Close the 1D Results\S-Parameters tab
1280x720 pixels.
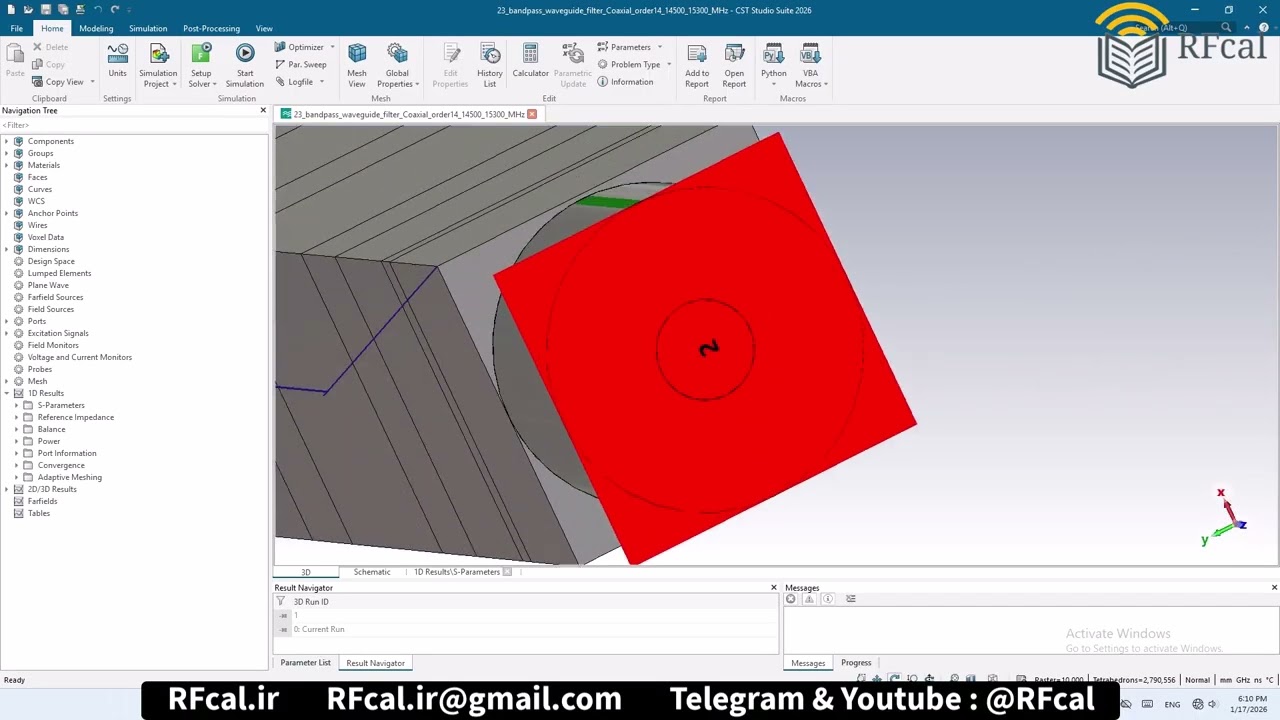click(x=507, y=572)
